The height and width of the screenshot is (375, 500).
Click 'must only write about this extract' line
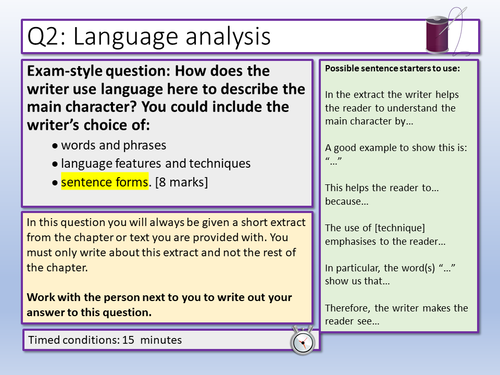coord(161,253)
